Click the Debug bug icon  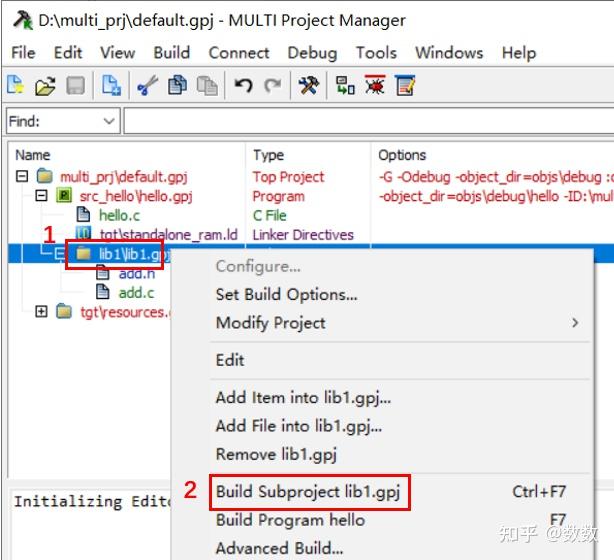[375, 85]
